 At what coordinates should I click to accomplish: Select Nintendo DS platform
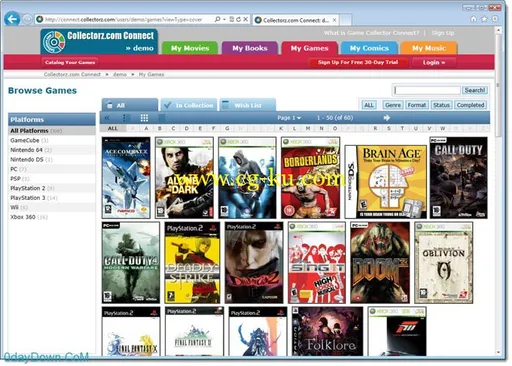(52, 160)
